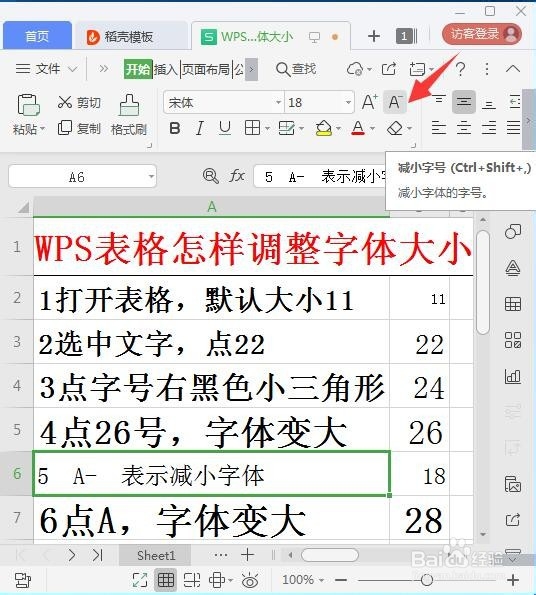536x595 pixels.
Task: Center text horizontally
Action: pyautogui.click(x=464, y=128)
